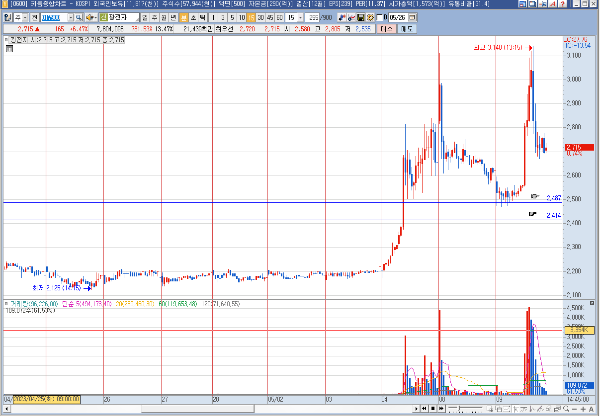Select the 일 daily period tab
Viewport: 600px width, 418px height.
coord(145,18)
